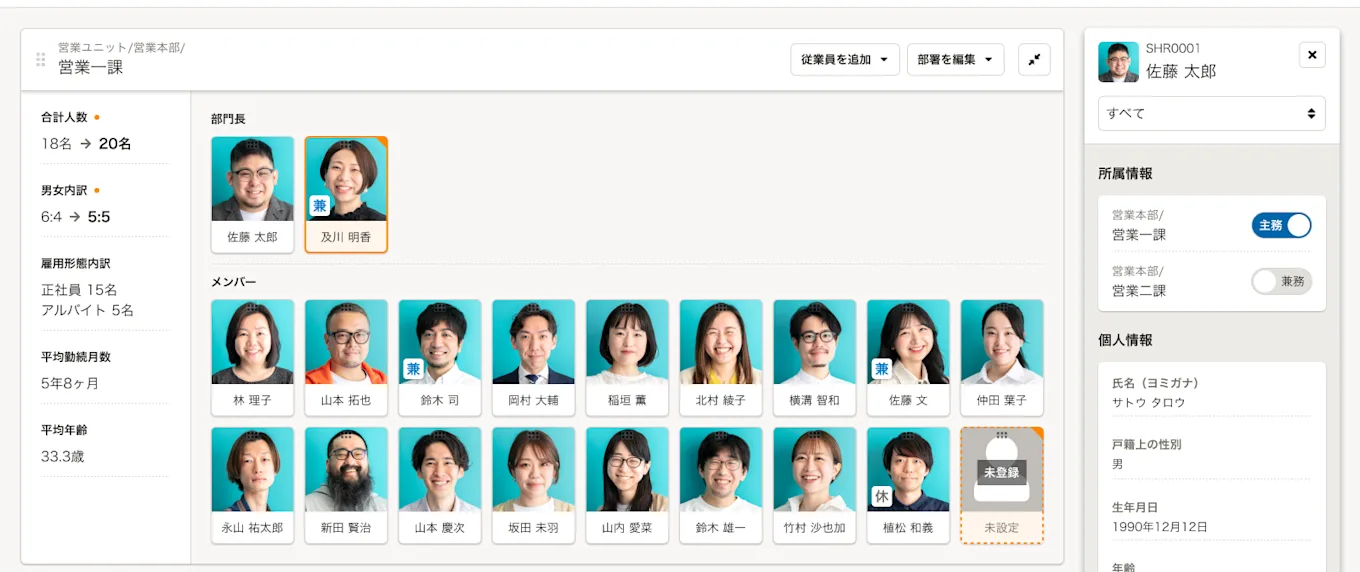The height and width of the screenshot is (572, 1360).
Task: Open the すべて filter select box
Action: [x=1212, y=114]
